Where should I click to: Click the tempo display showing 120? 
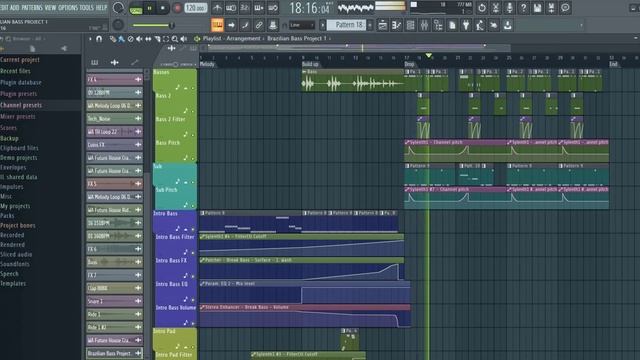(195, 8)
